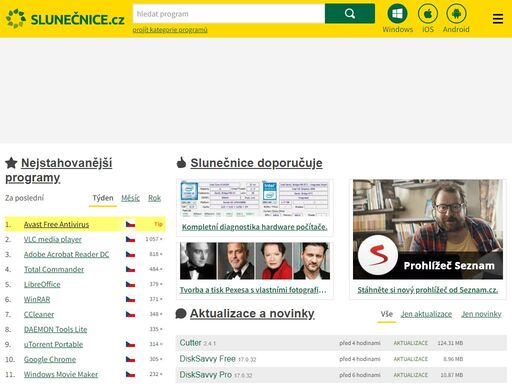Open the hamburger menu icon
The width and height of the screenshot is (512, 384).
click(x=498, y=19)
